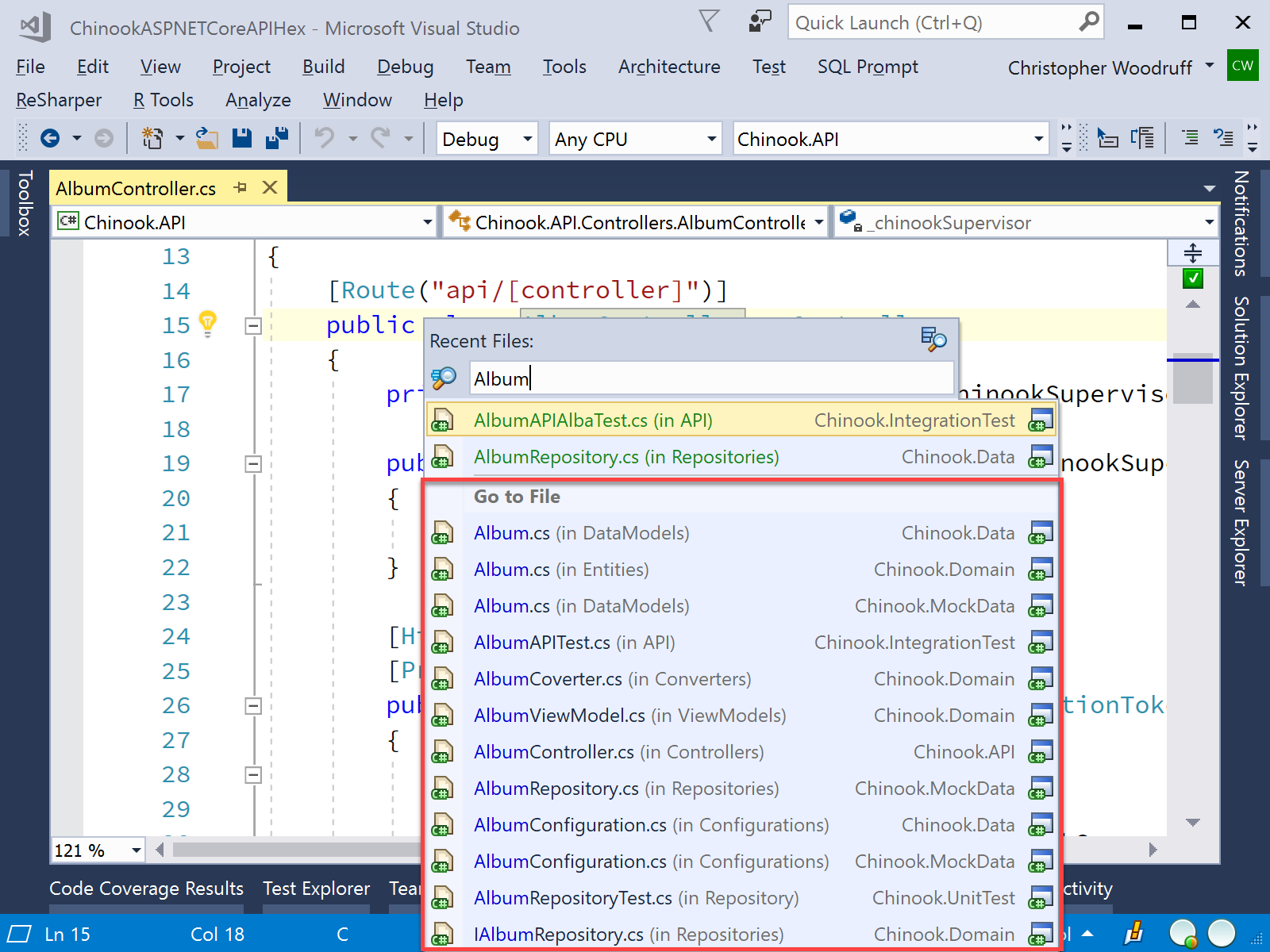1270x952 pixels.
Task: Collapse the code block at line 19
Action: (x=253, y=464)
